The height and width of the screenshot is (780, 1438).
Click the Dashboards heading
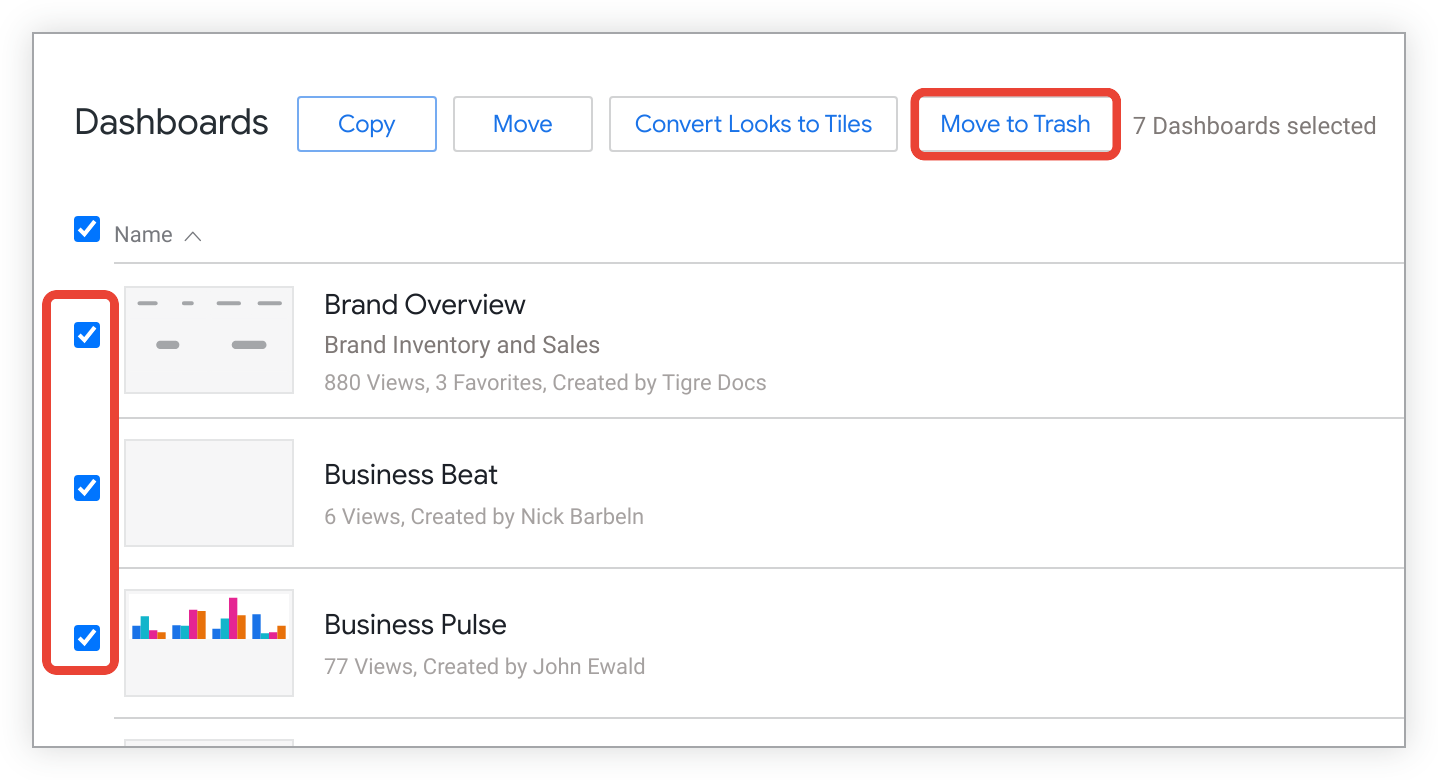coord(171,122)
